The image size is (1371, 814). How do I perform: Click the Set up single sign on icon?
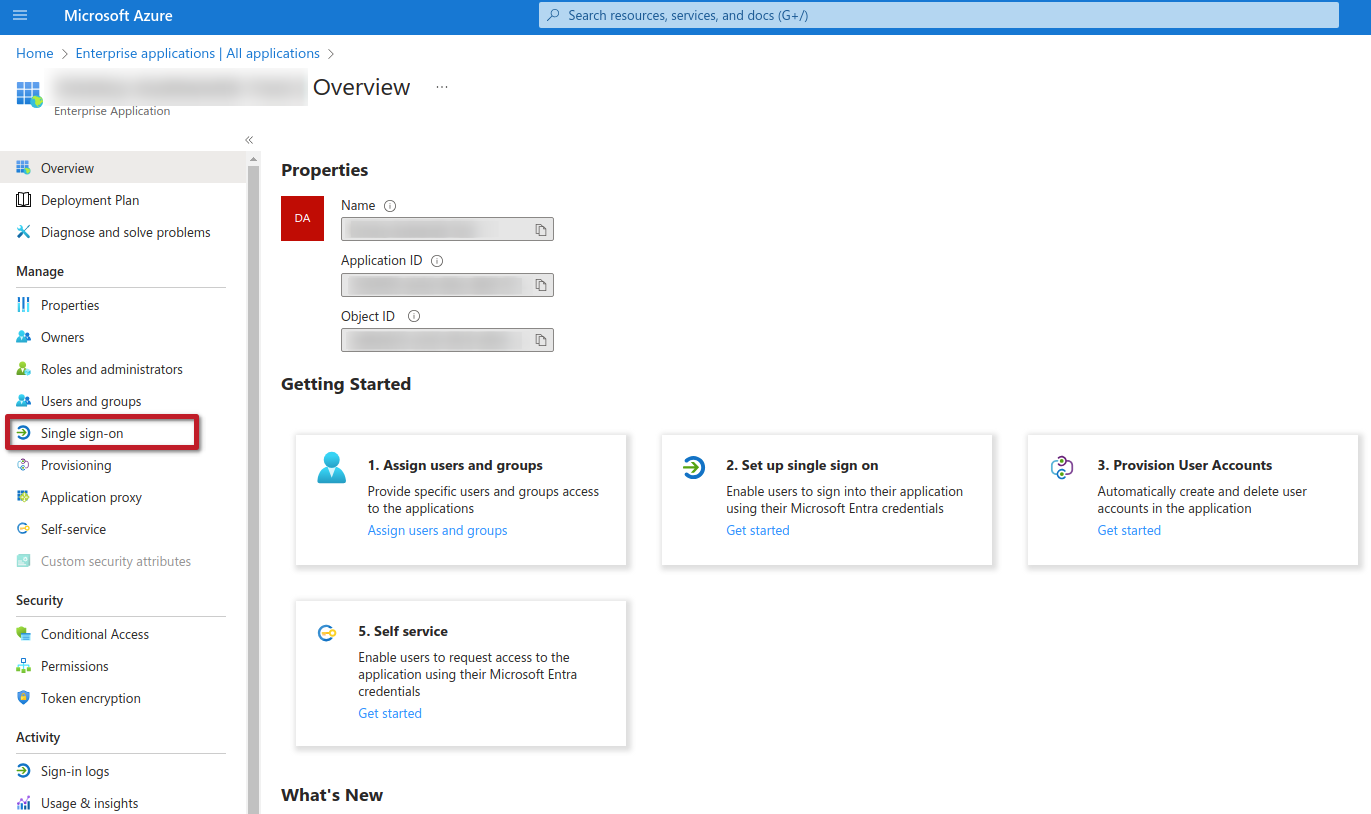click(x=693, y=467)
